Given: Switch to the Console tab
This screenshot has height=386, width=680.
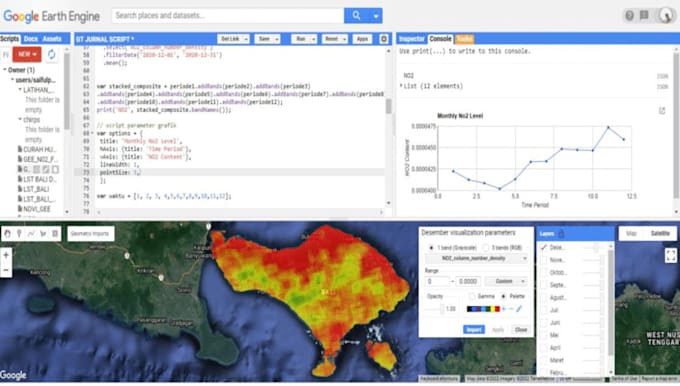Looking at the screenshot, I should [x=440, y=39].
